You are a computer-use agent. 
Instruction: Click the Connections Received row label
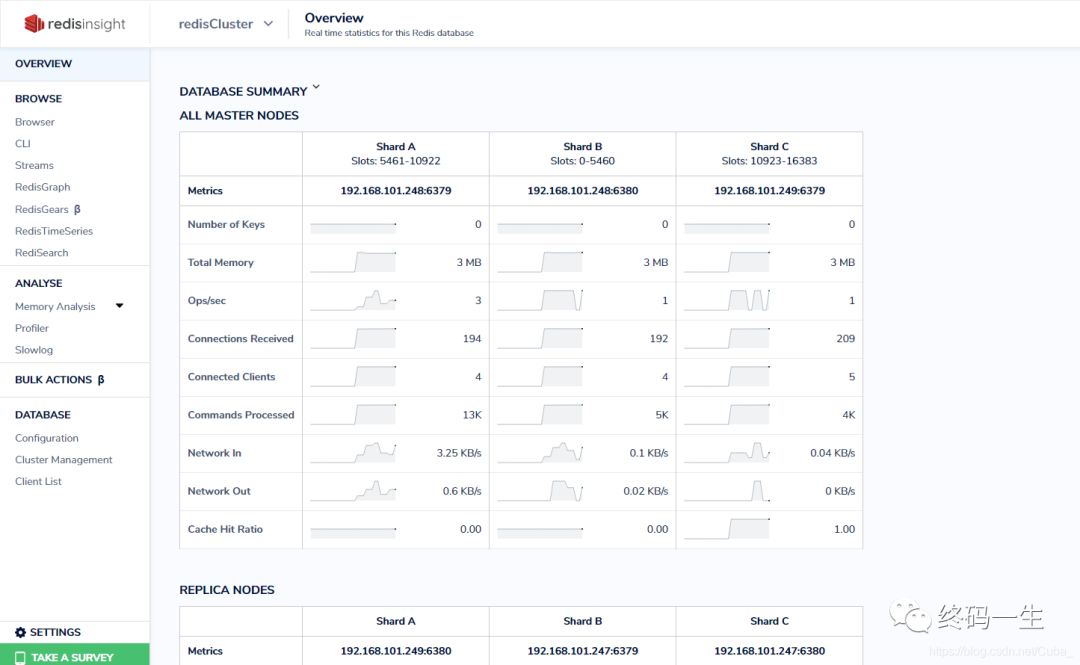pos(240,339)
